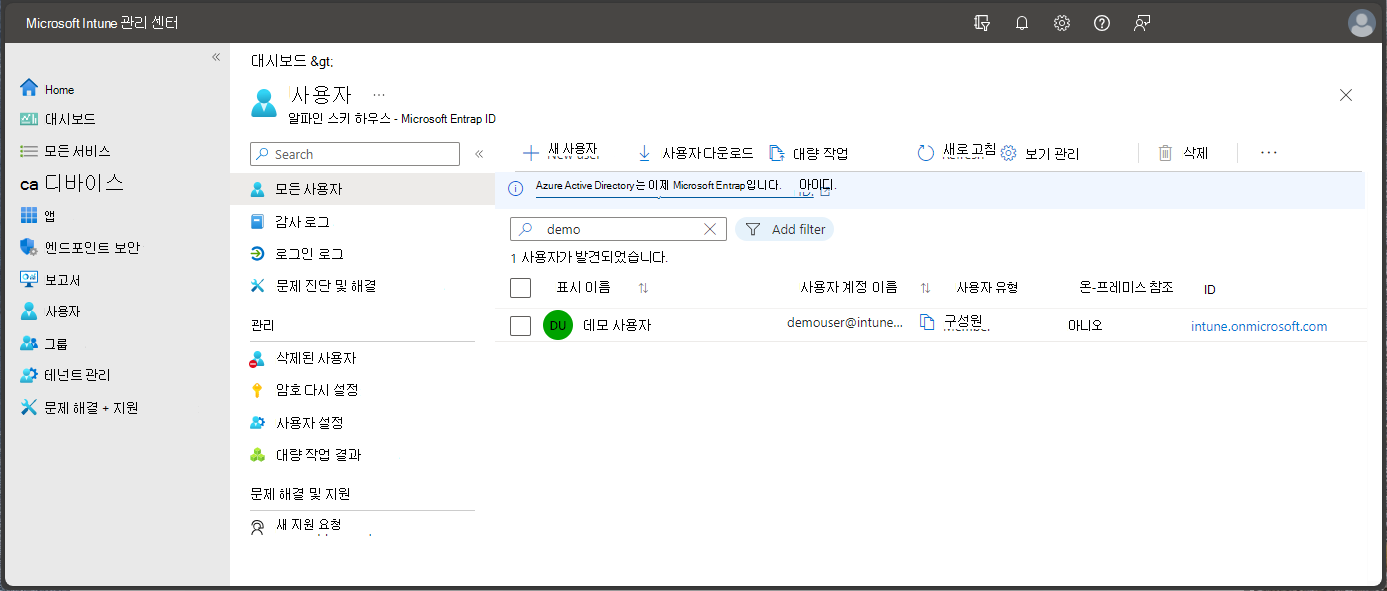Select the 데모 사용자 row checkbox

tap(520, 325)
